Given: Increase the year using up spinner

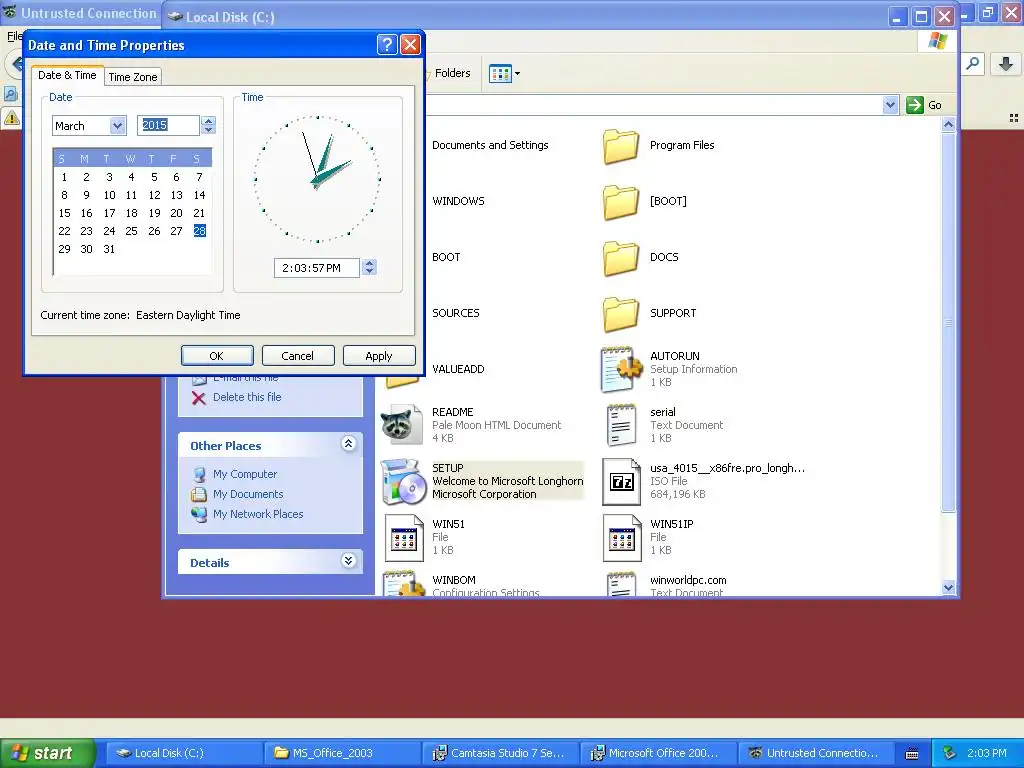Looking at the screenshot, I should click(x=208, y=121).
